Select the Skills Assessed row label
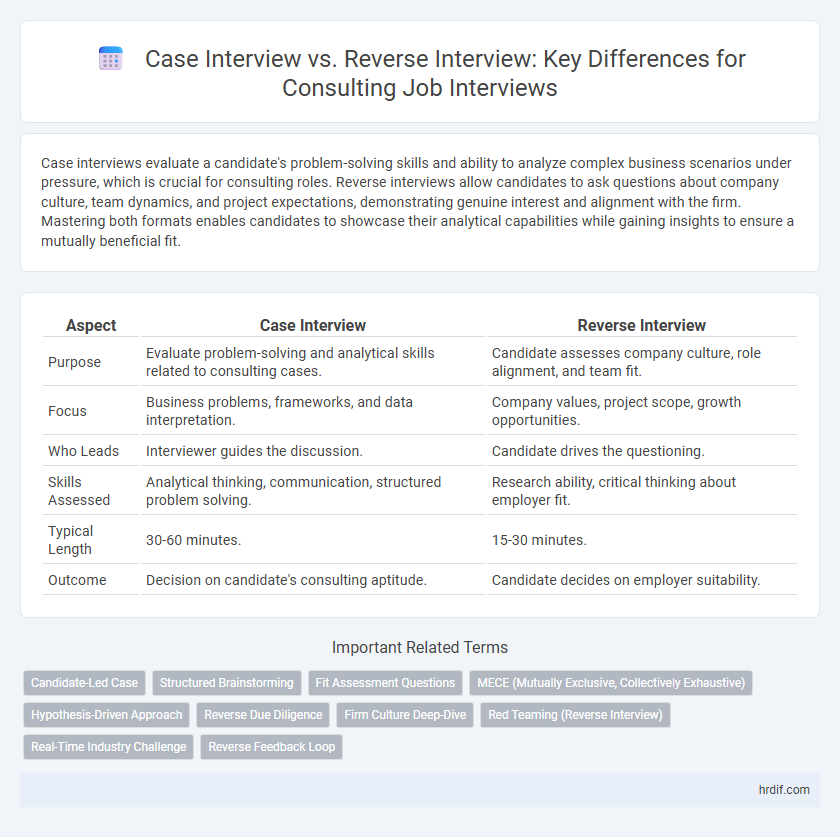Image resolution: width=840 pixels, height=837 pixels. point(79,491)
